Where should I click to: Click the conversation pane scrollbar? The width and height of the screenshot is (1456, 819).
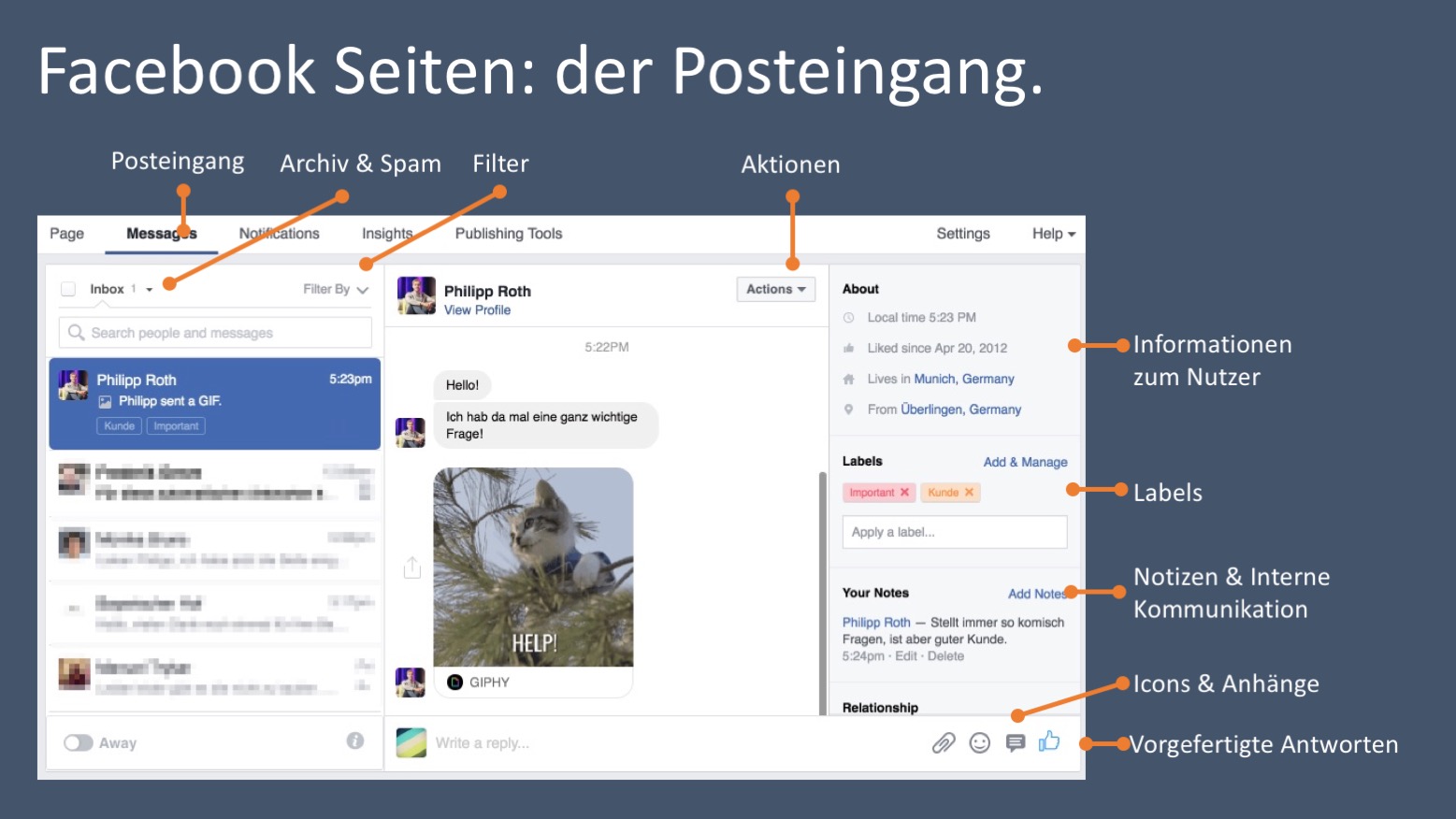click(x=823, y=589)
